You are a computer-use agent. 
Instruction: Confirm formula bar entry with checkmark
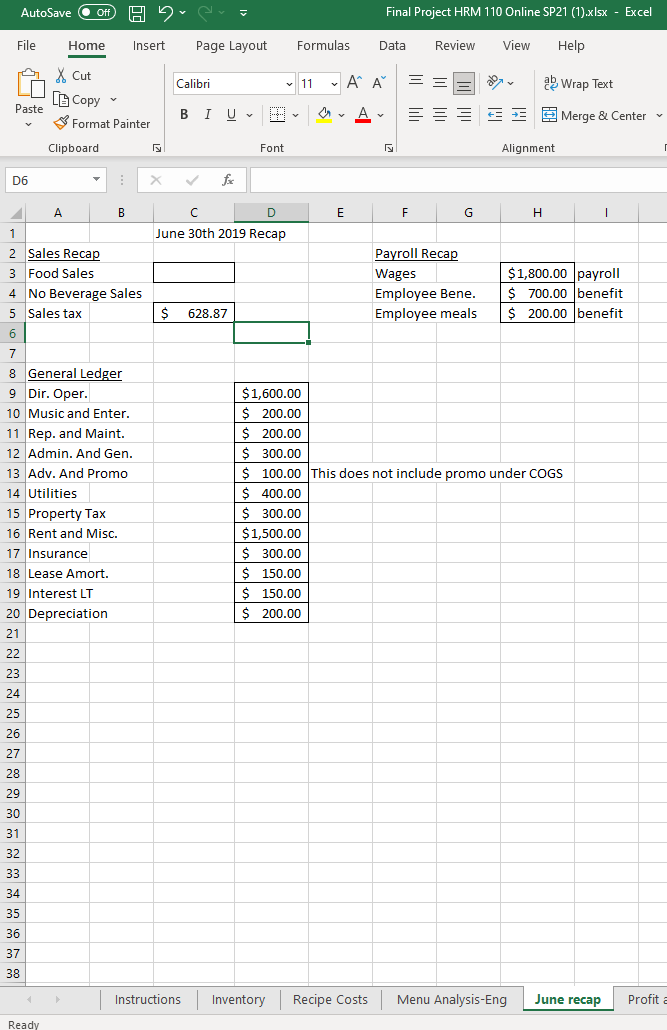click(x=192, y=180)
